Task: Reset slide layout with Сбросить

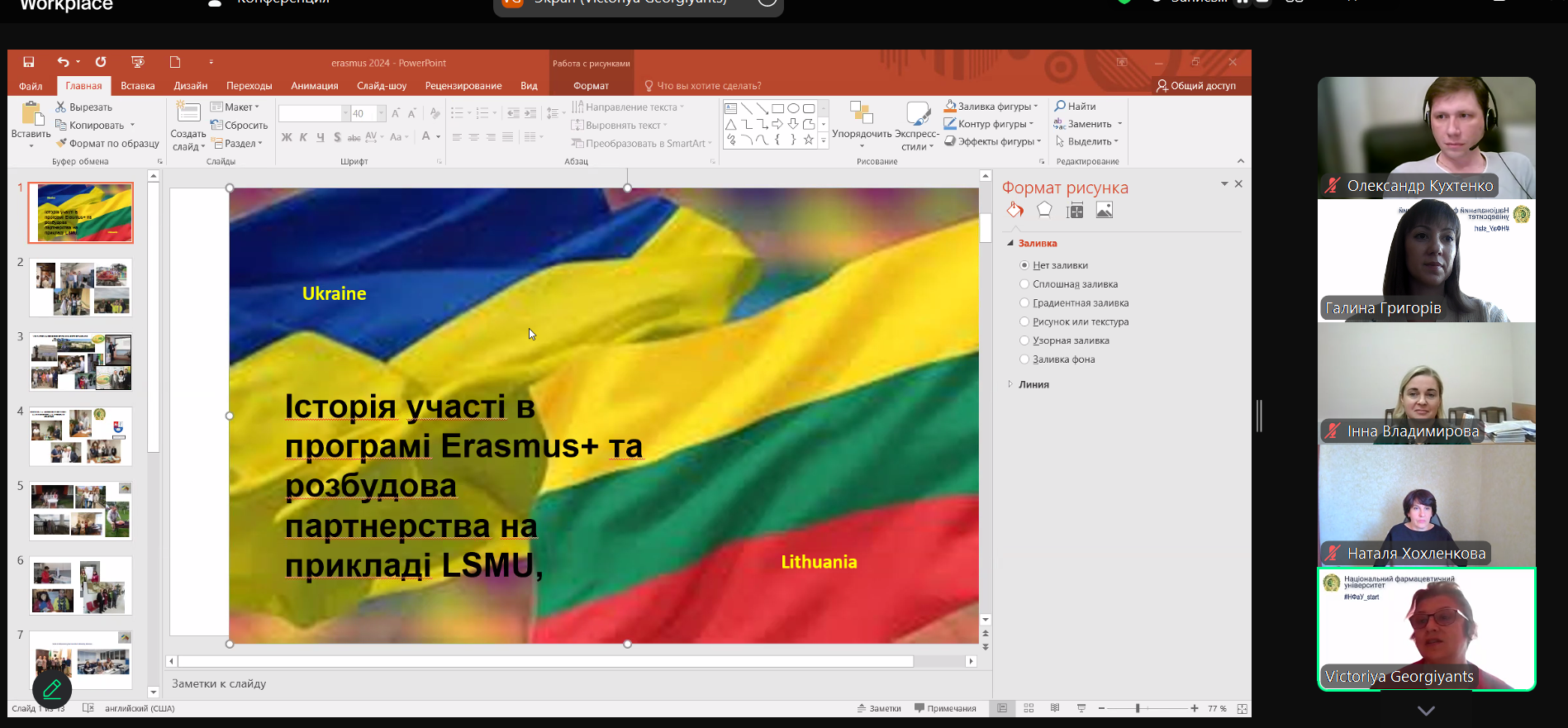Action: click(x=239, y=126)
